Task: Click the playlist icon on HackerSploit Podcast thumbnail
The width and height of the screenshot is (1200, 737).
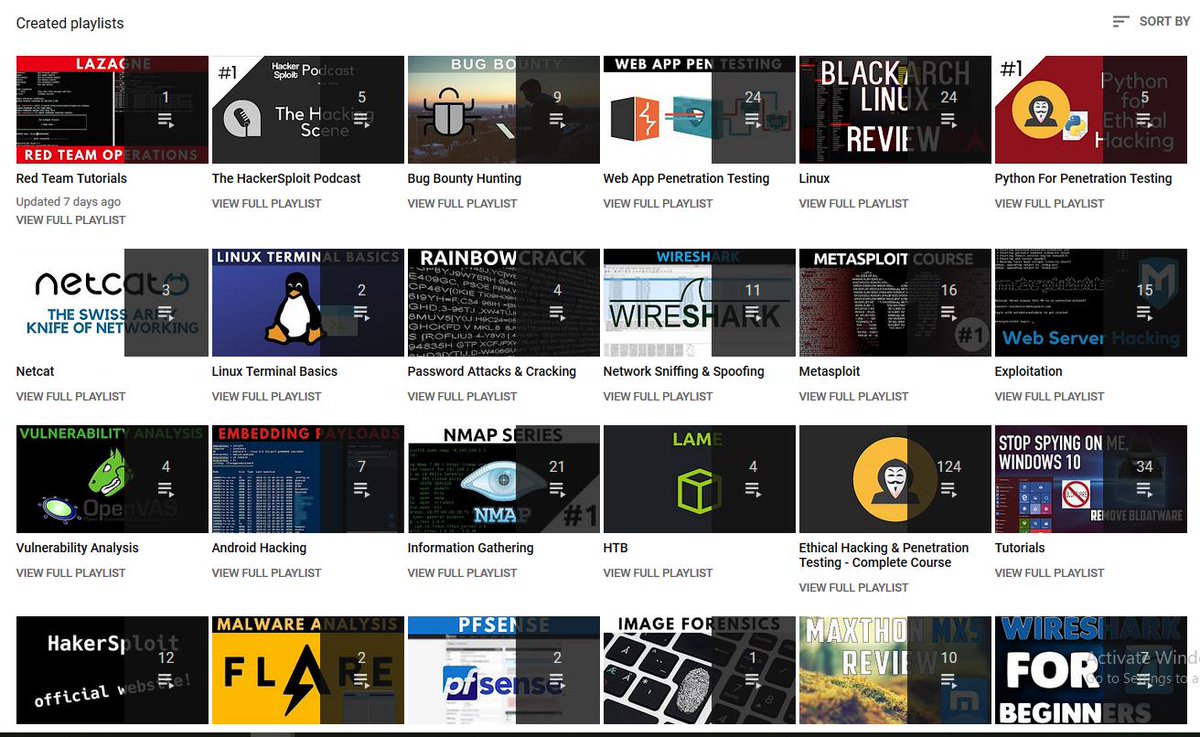Action: [361, 120]
